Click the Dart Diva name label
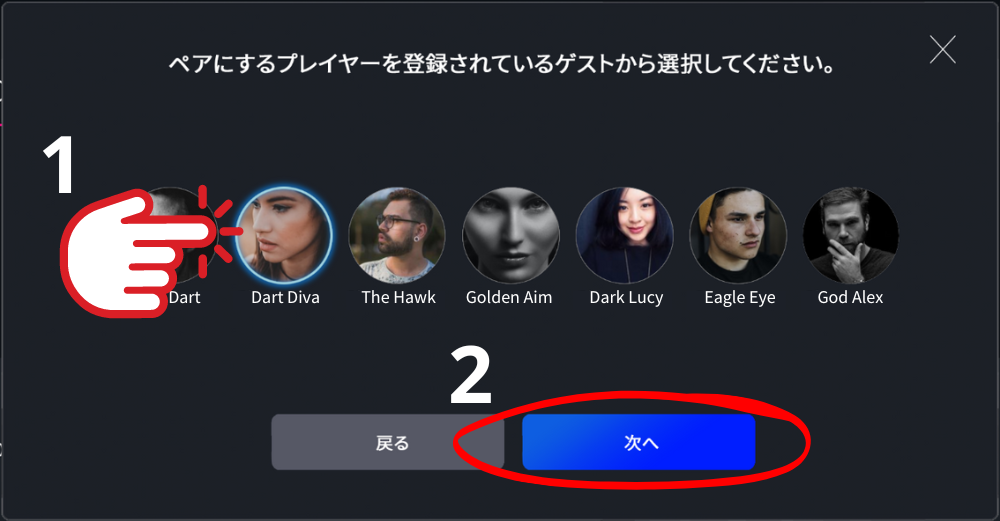The height and width of the screenshot is (521, 1000). point(285,297)
